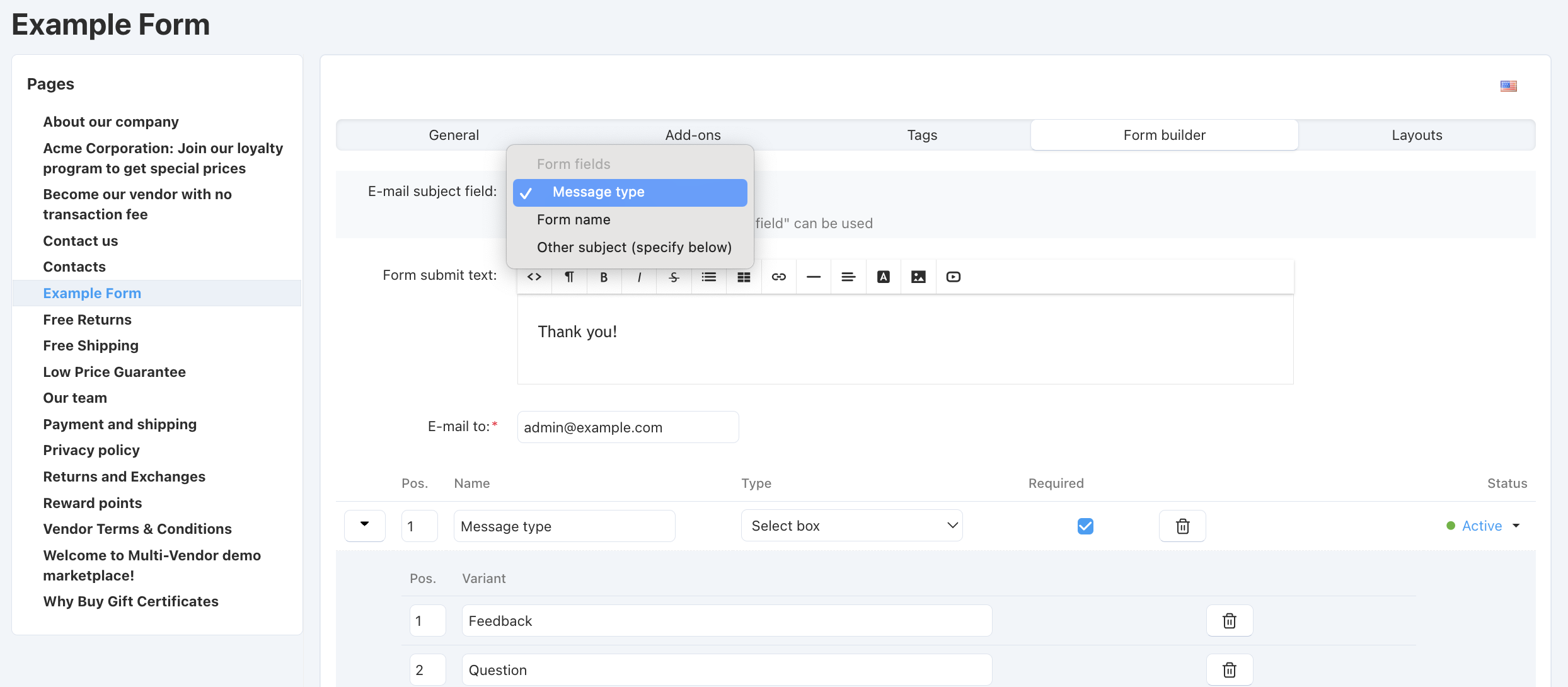The height and width of the screenshot is (687, 1568).
Task: Collapse Message type field variants
Action: (x=364, y=526)
